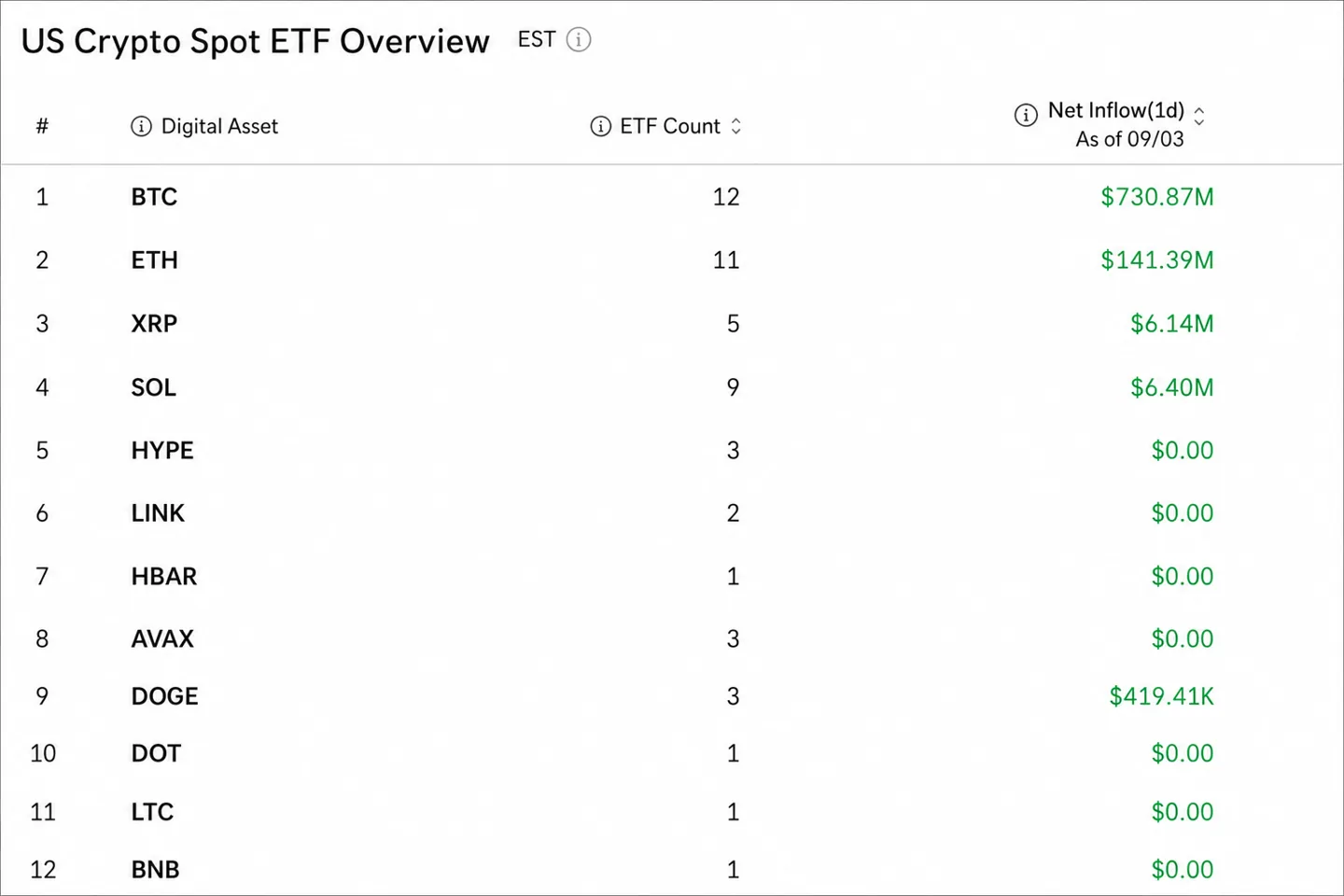Click the ETF count 2 for LINK

coord(733,513)
